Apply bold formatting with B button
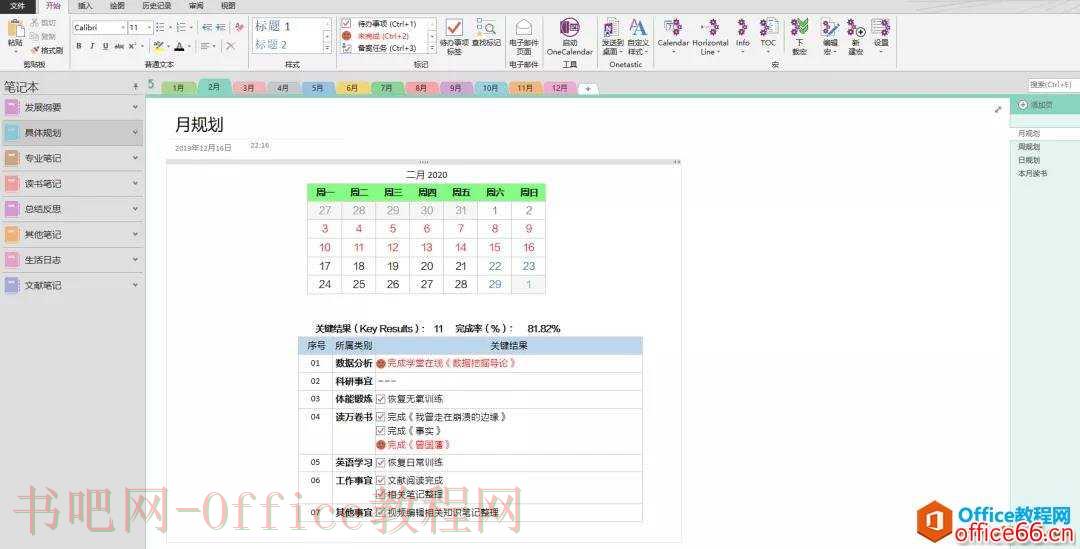 click(79, 46)
